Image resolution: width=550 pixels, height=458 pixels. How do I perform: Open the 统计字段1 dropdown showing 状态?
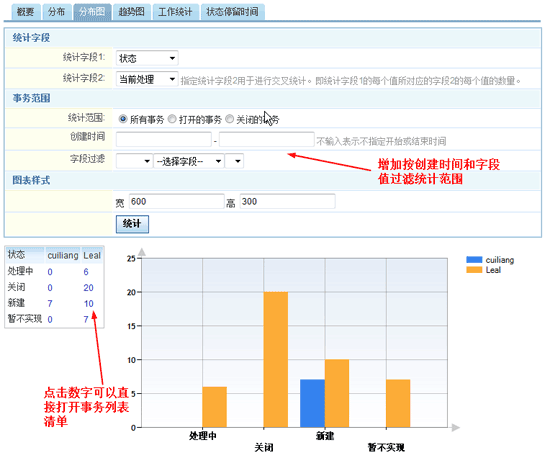point(147,58)
